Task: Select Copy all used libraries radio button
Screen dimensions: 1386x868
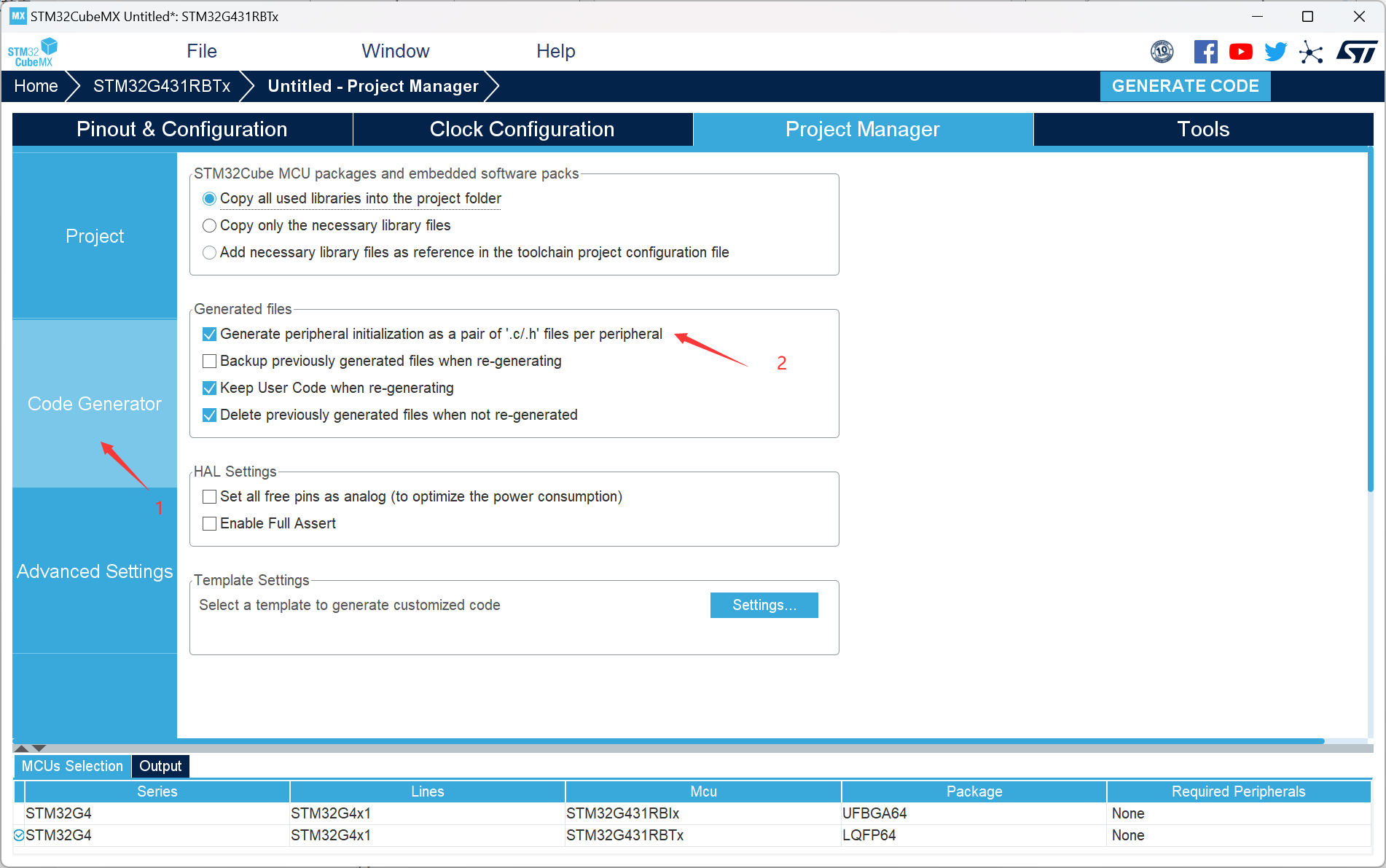Action: (x=209, y=199)
